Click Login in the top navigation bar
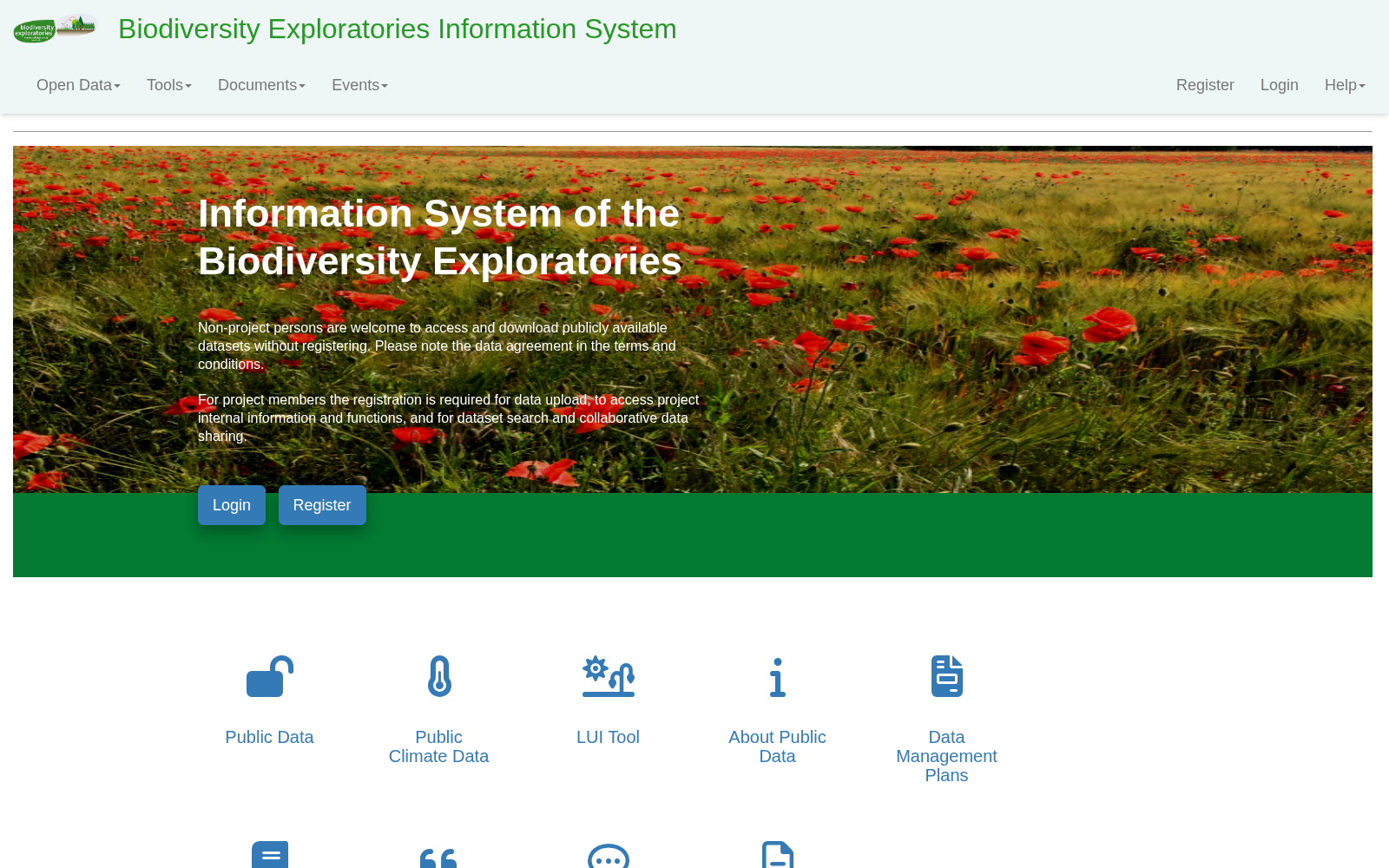Screen dimensions: 1389x868 pos(1280,85)
